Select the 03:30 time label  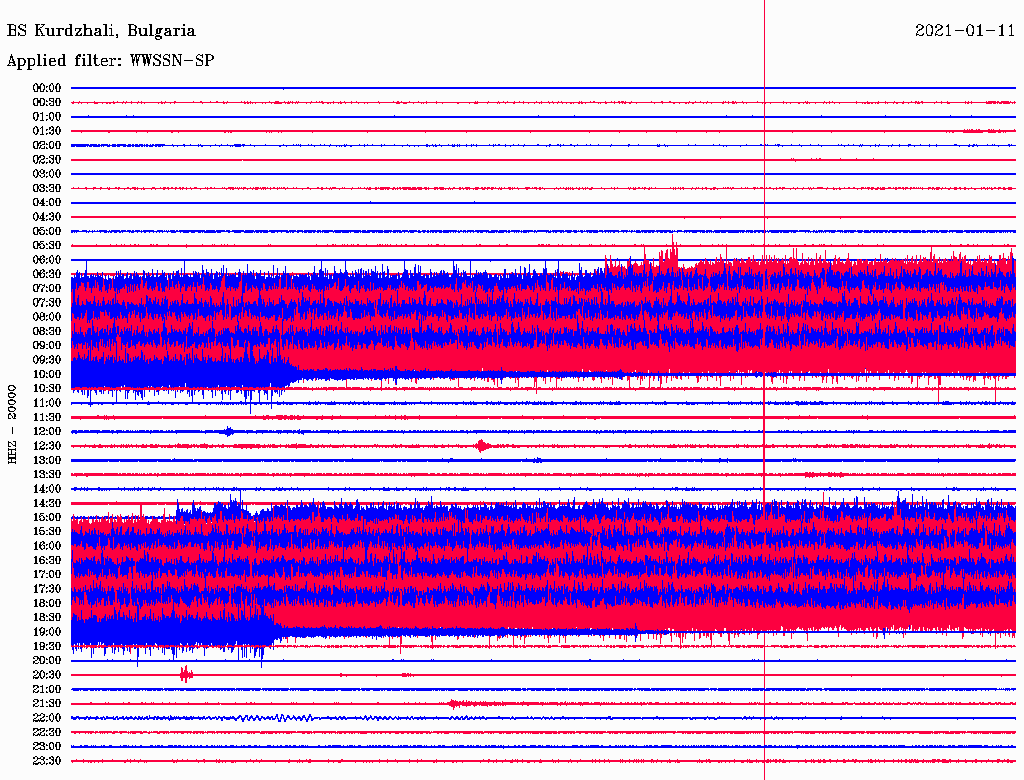47,188
